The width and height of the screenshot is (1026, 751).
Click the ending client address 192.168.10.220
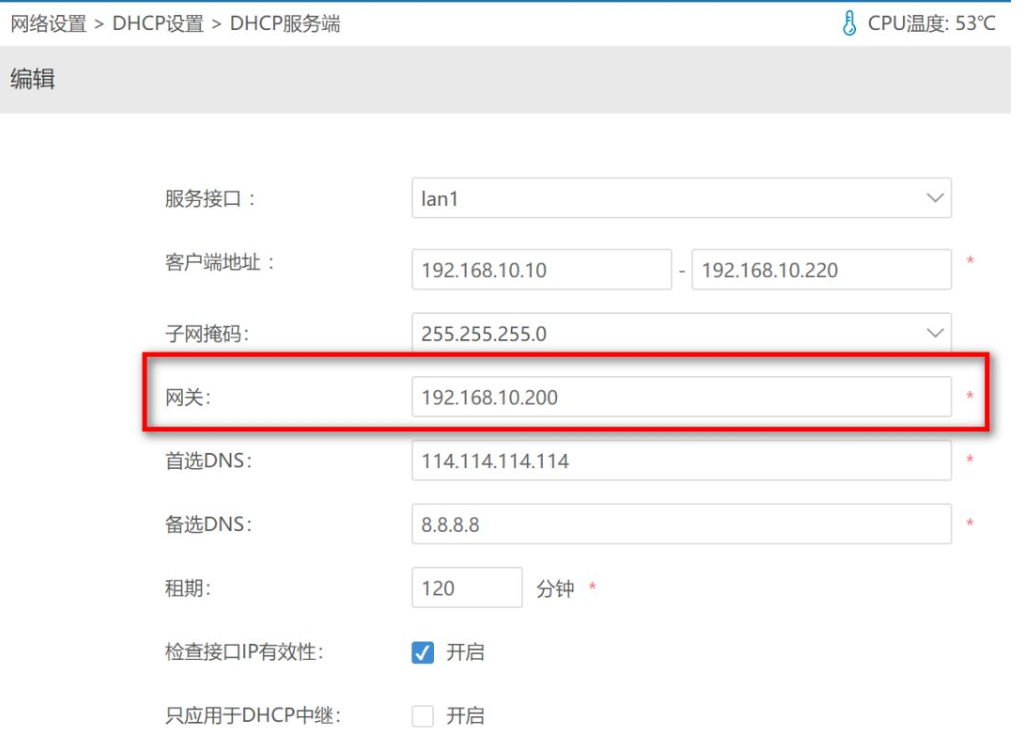coord(820,269)
